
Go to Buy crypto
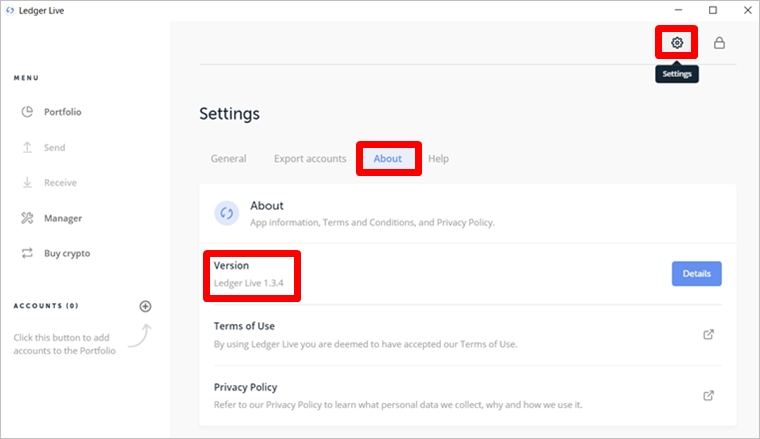tap(67, 253)
